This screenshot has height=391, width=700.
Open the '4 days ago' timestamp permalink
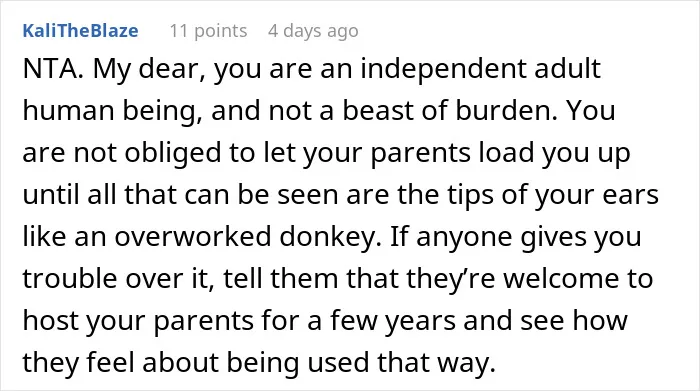pos(313,31)
